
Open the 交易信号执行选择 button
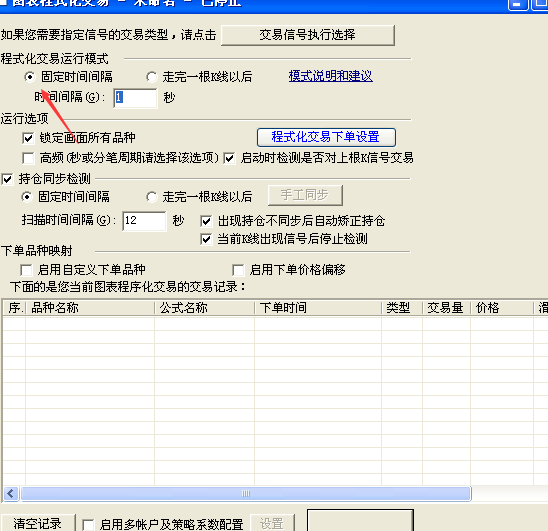point(308,35)
